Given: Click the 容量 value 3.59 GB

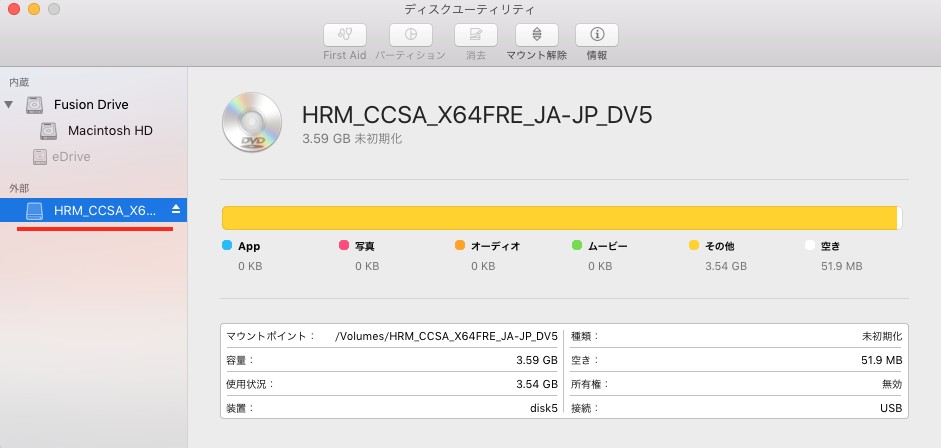Looking at the screenshot, I should 537,360.
